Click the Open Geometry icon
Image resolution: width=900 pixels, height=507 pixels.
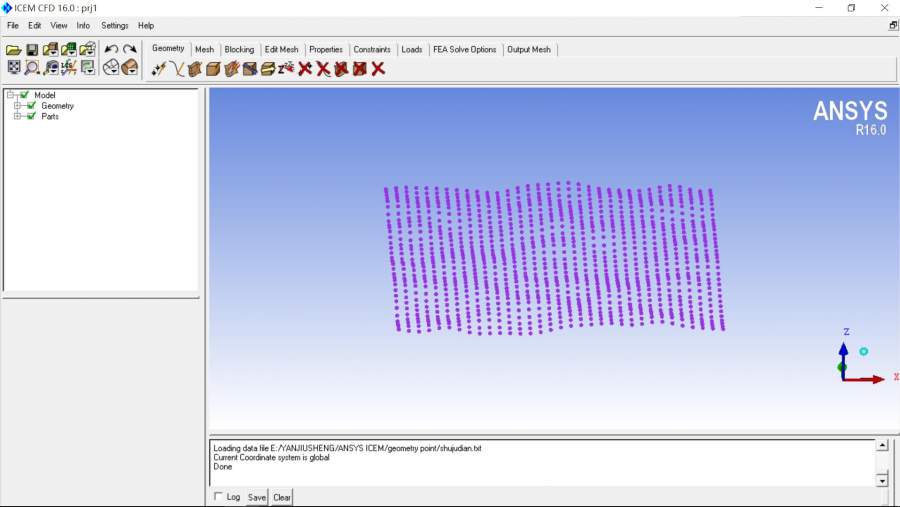[51, 51]
